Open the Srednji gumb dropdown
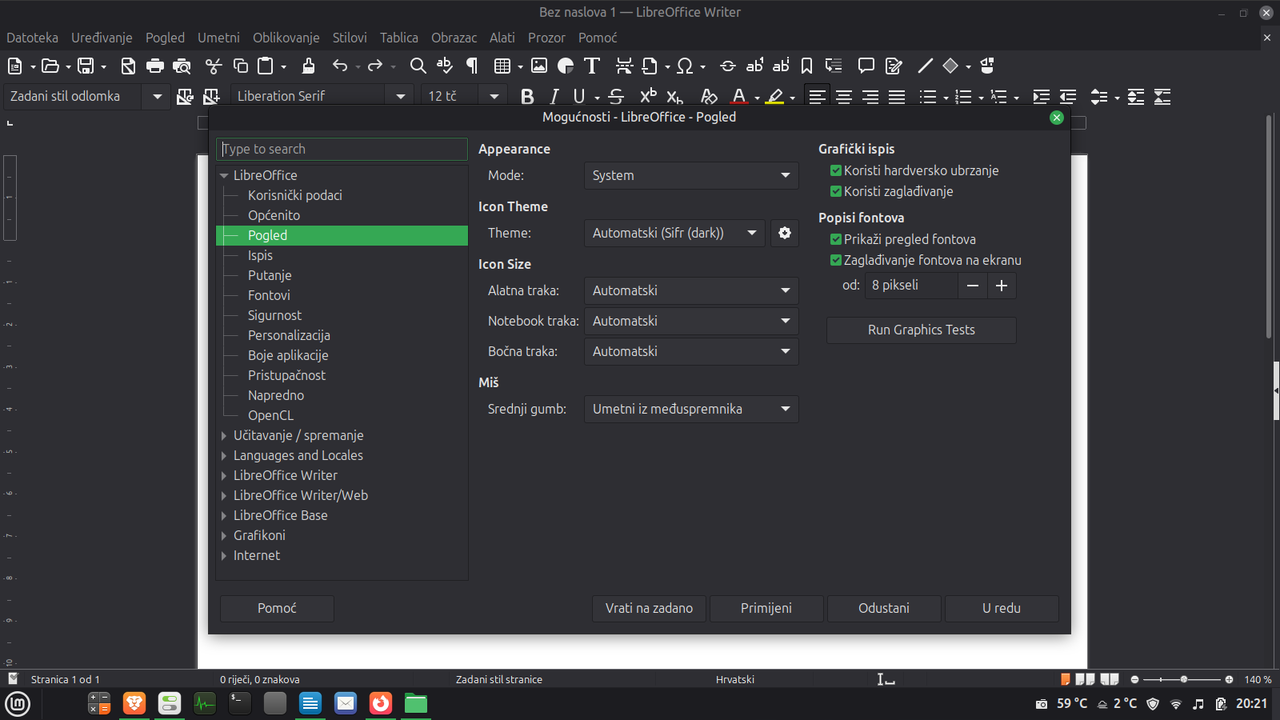This screenshot has width=1280, height=720. coord(691,409)
